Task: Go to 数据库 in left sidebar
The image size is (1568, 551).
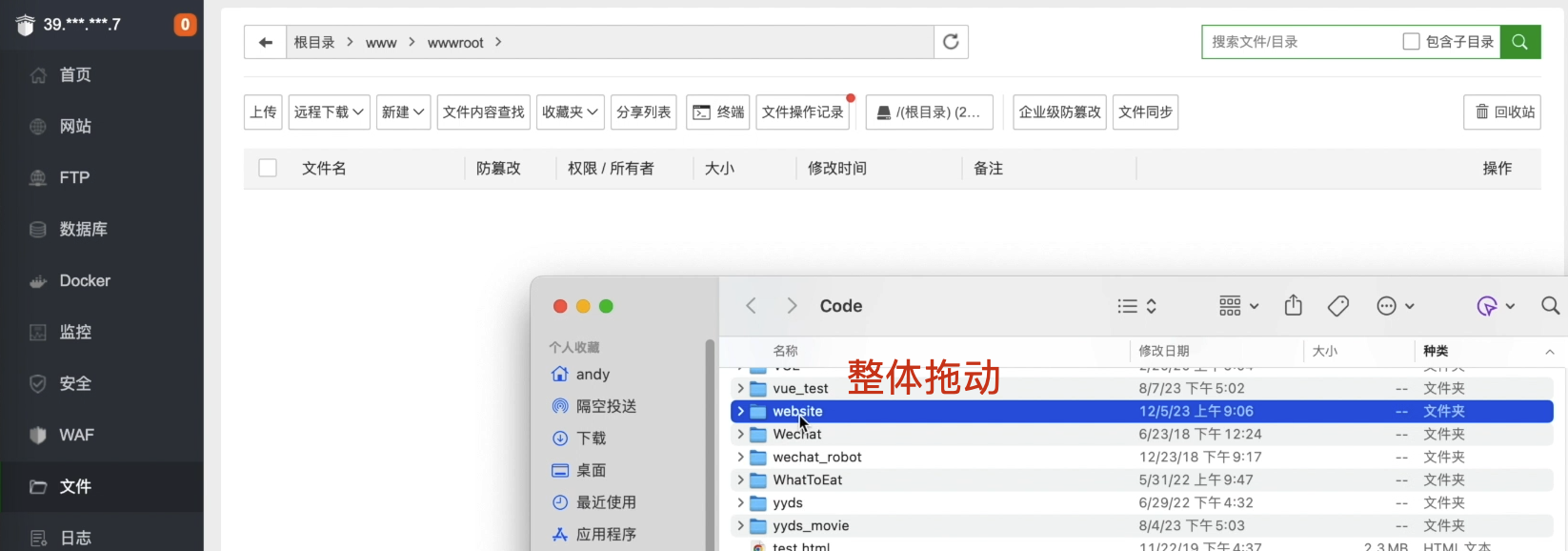Action: 83,230
